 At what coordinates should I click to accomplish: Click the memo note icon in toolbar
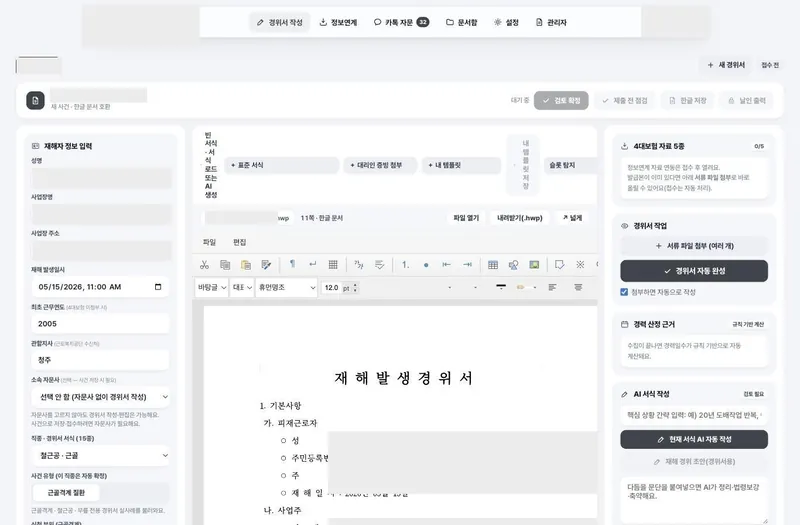click(560, 264)
